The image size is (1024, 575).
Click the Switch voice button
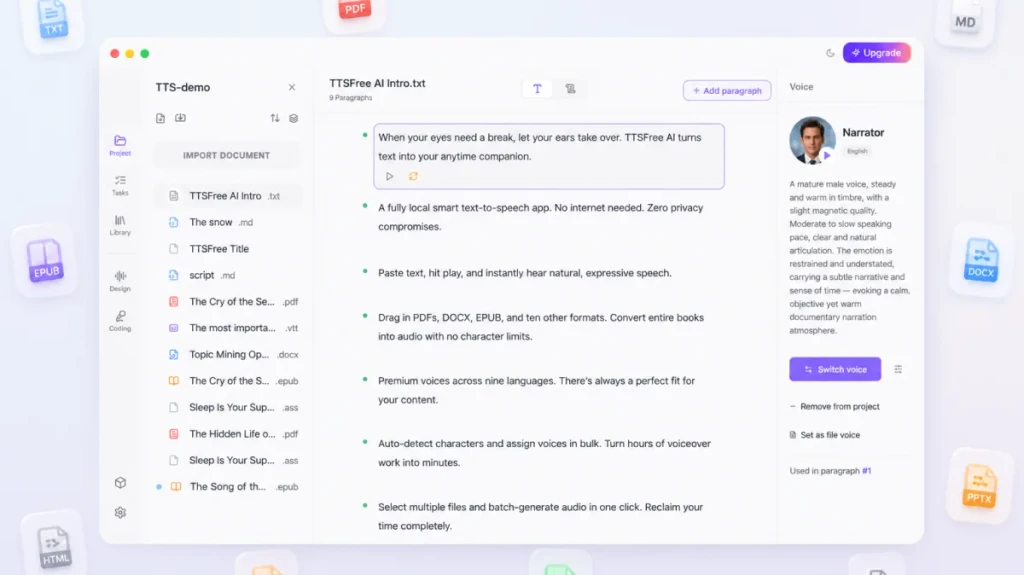pos(835,369)
